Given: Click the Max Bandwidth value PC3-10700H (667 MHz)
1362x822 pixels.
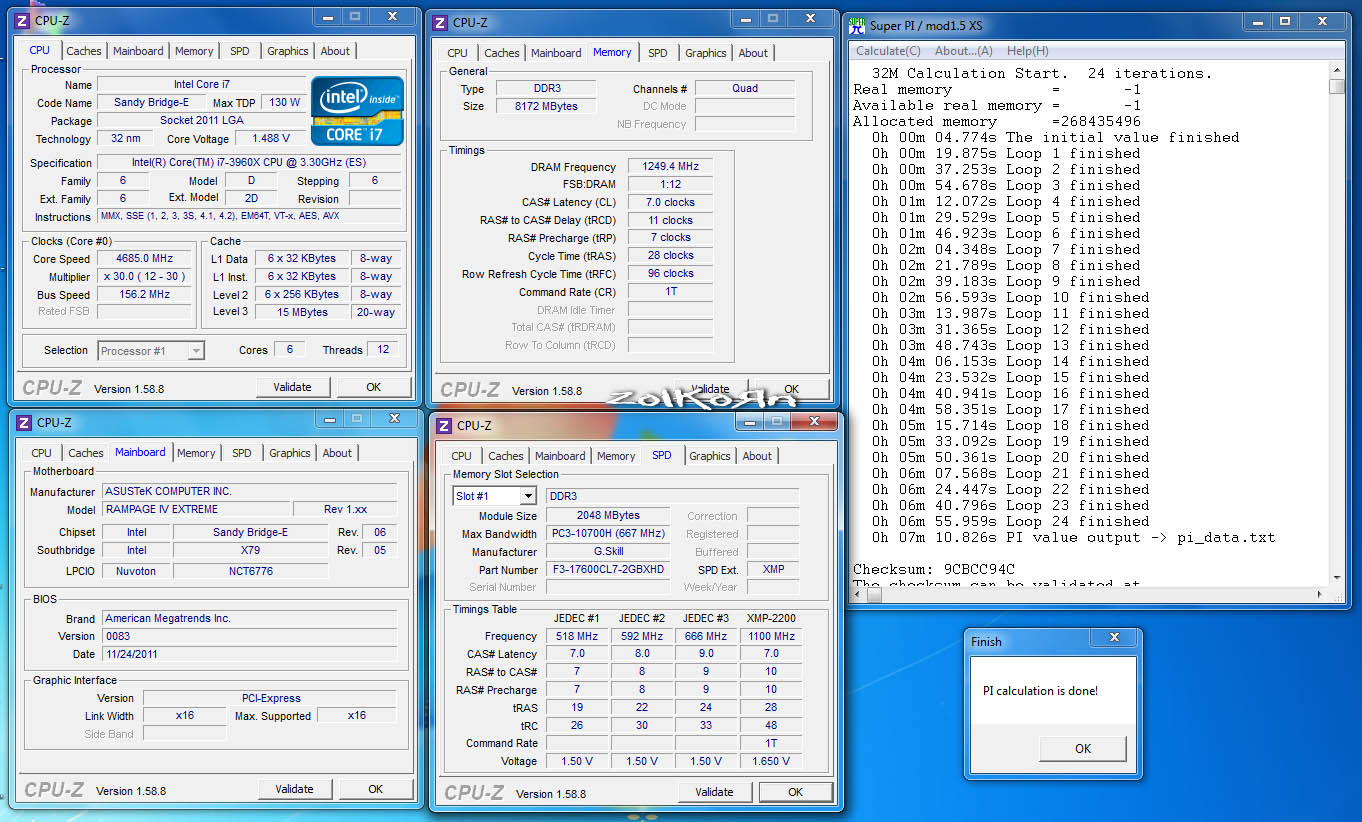Looking at the screenshot, I should click(x=607, y=534).
